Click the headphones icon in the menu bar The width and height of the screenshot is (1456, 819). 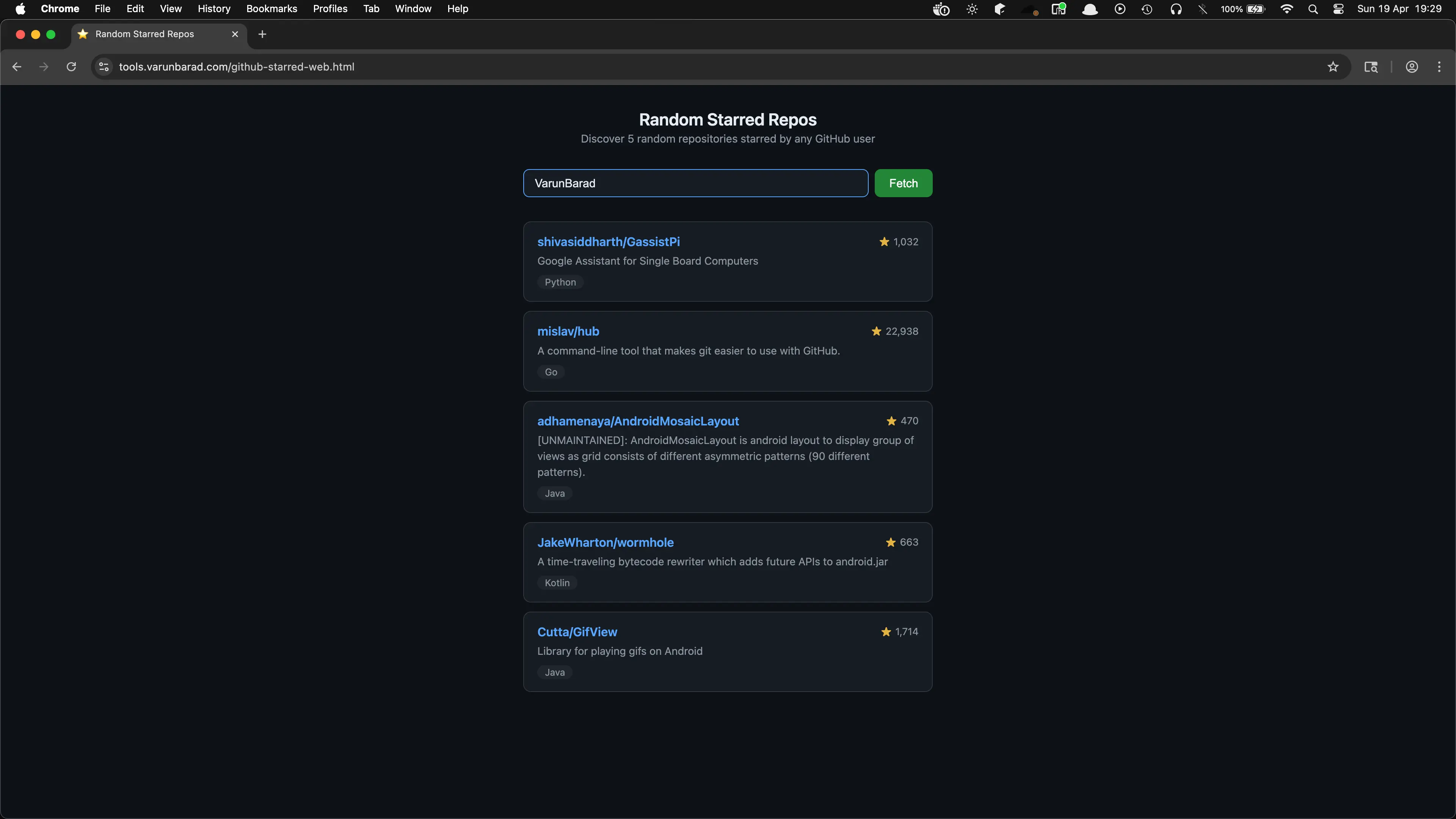point(1176,9)
